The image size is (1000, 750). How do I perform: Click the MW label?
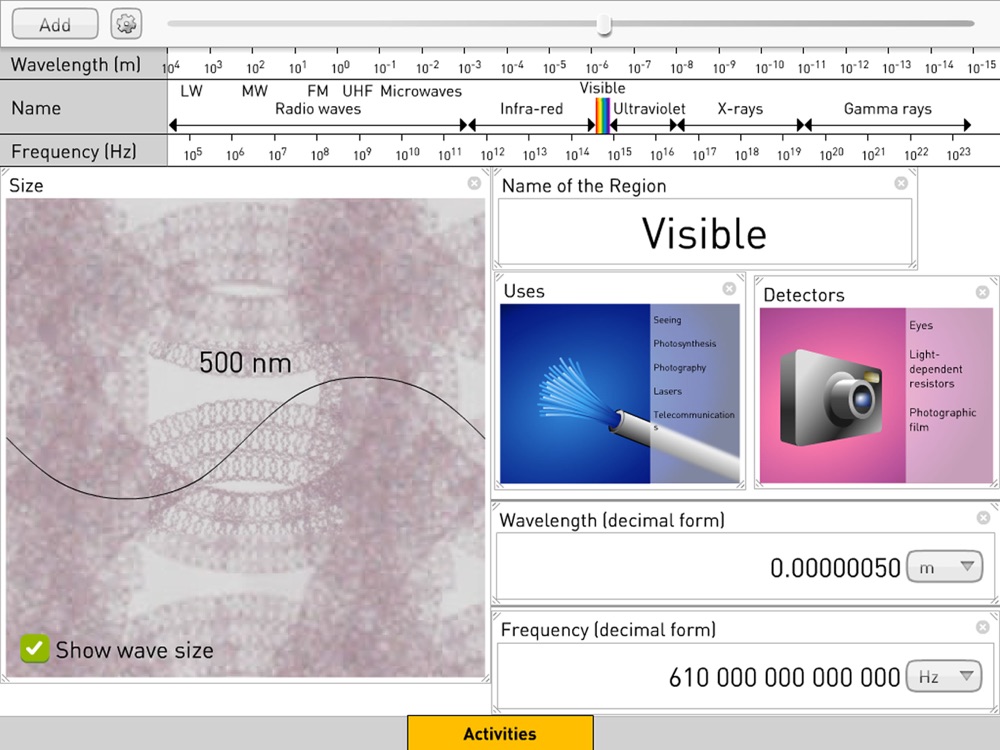(x=254, y=91)
